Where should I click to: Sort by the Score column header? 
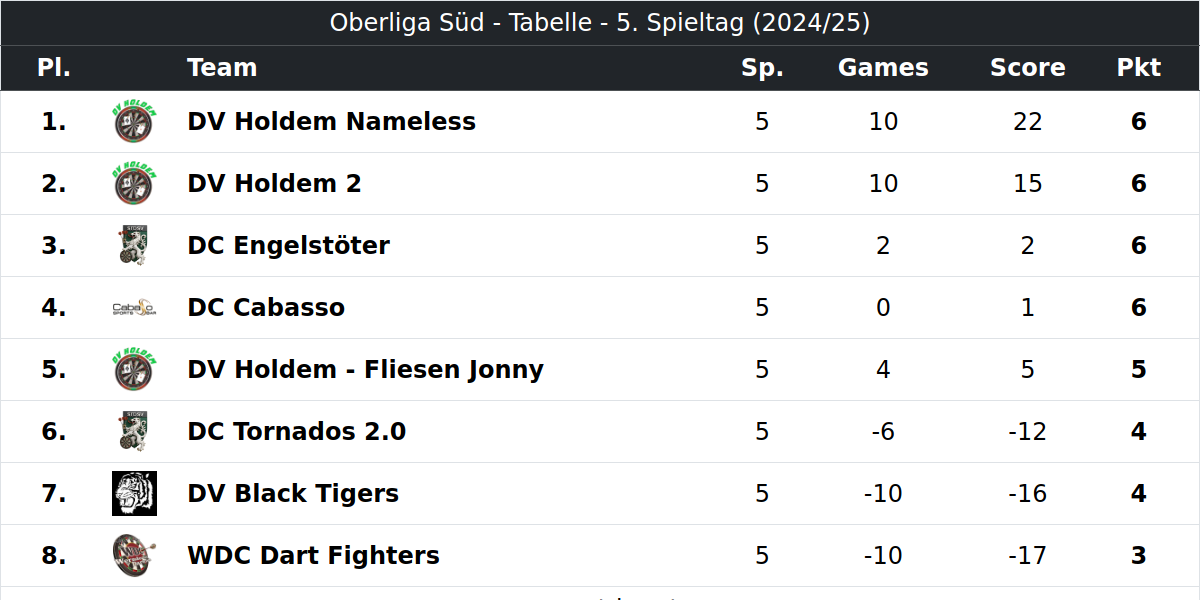point(1027,68)
